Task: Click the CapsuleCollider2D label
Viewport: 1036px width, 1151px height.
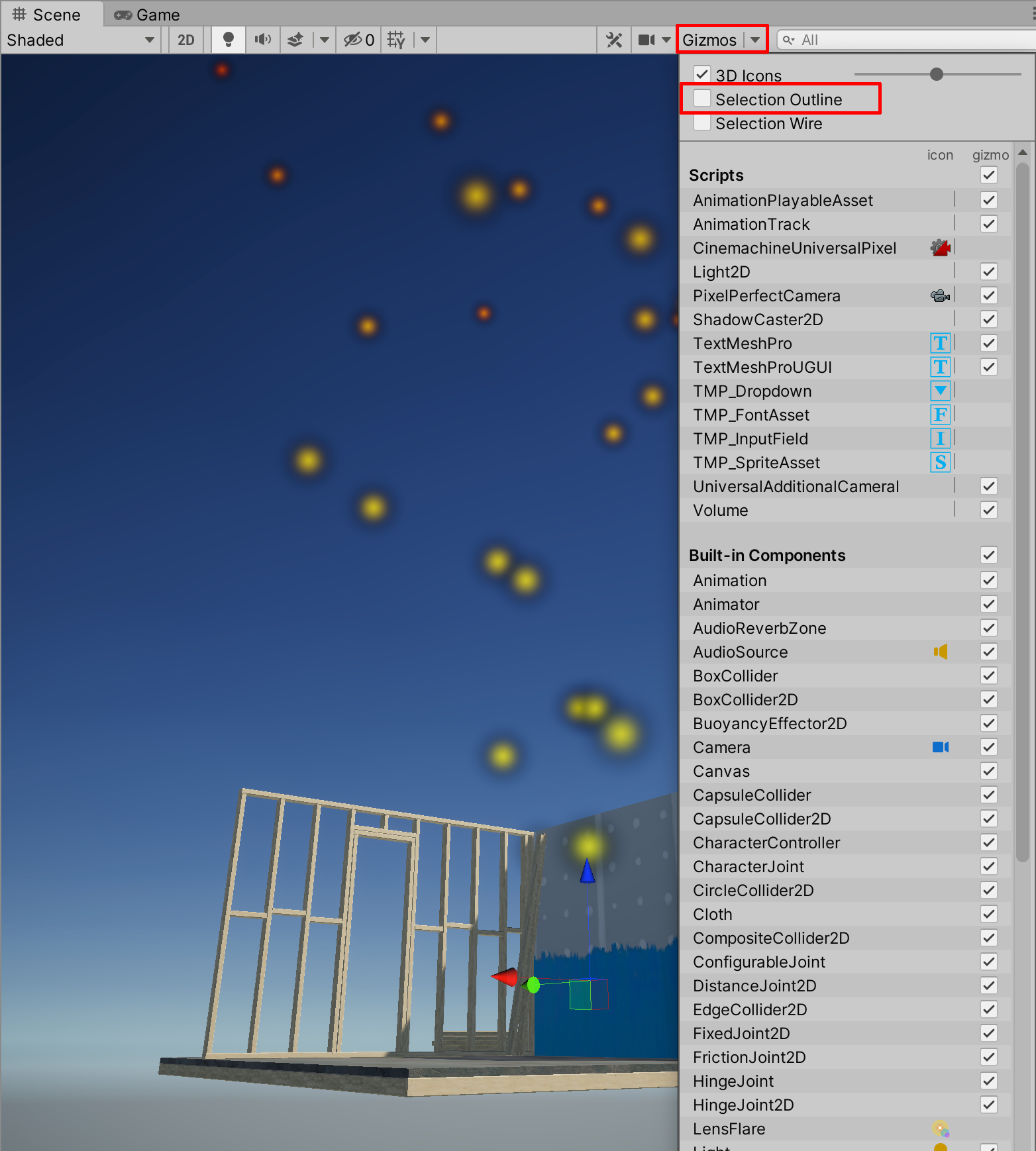Action: point(762,819)
